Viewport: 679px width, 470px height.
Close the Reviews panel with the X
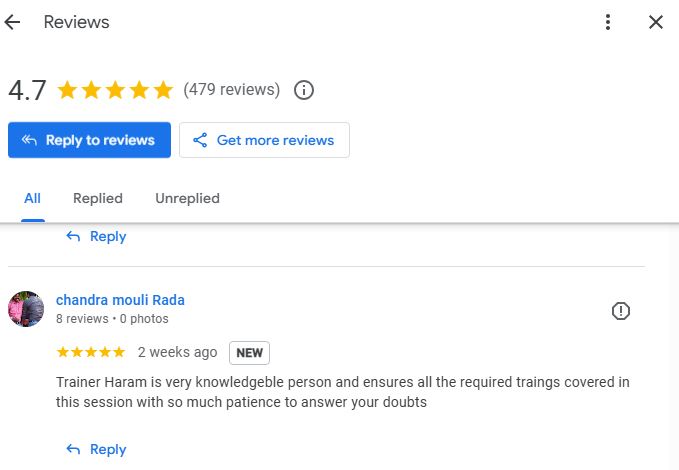click(656, 22)
